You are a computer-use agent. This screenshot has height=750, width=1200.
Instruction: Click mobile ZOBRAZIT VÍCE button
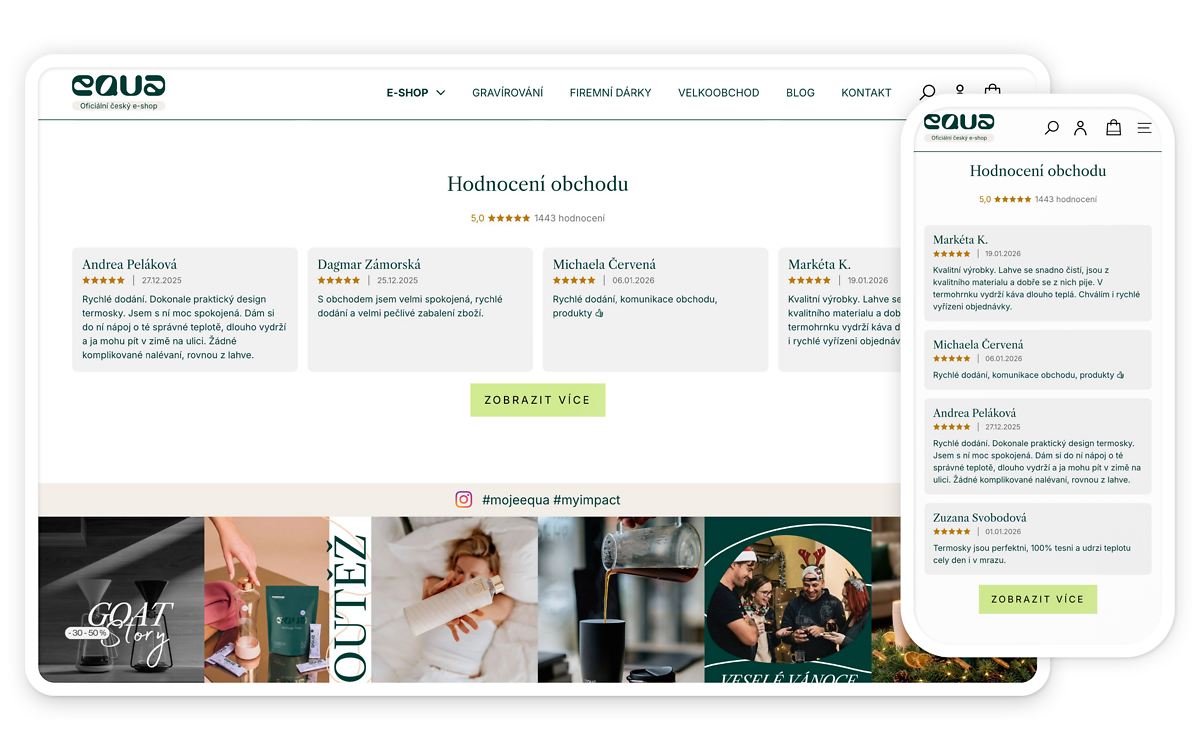point(1038,599)
